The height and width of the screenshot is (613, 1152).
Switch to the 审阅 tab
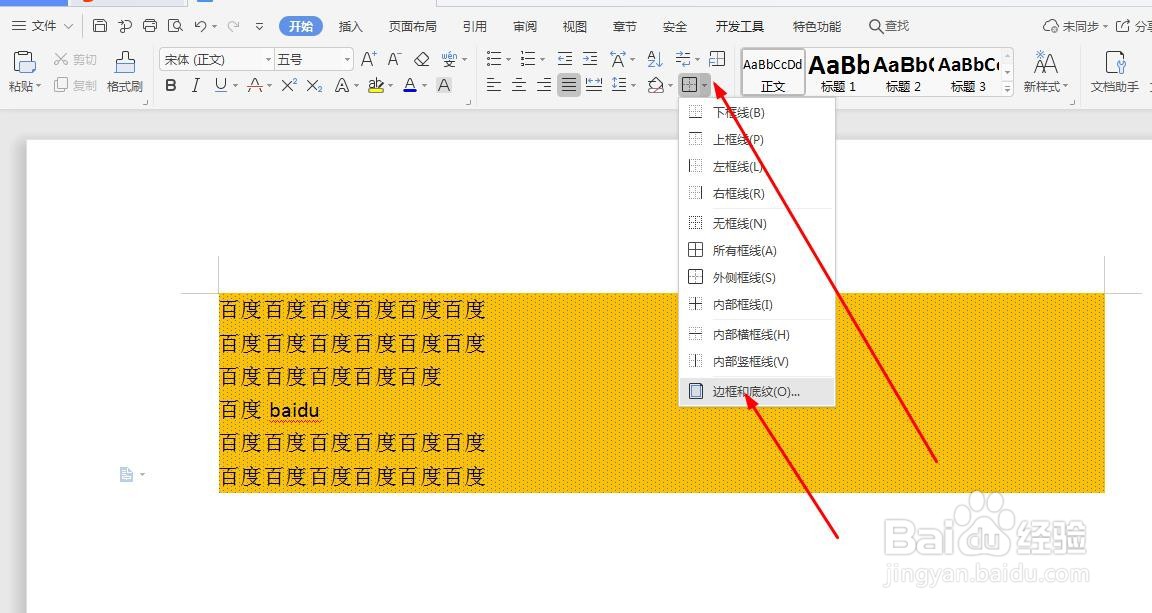(x=525, y=26)
